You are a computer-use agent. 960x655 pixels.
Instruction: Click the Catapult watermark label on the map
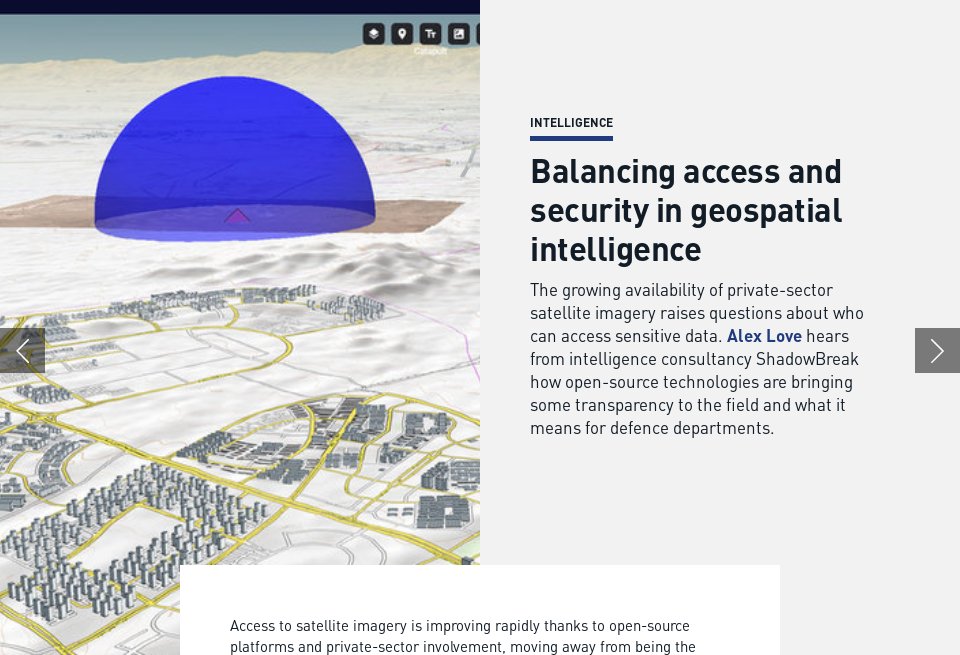point(430,51)
